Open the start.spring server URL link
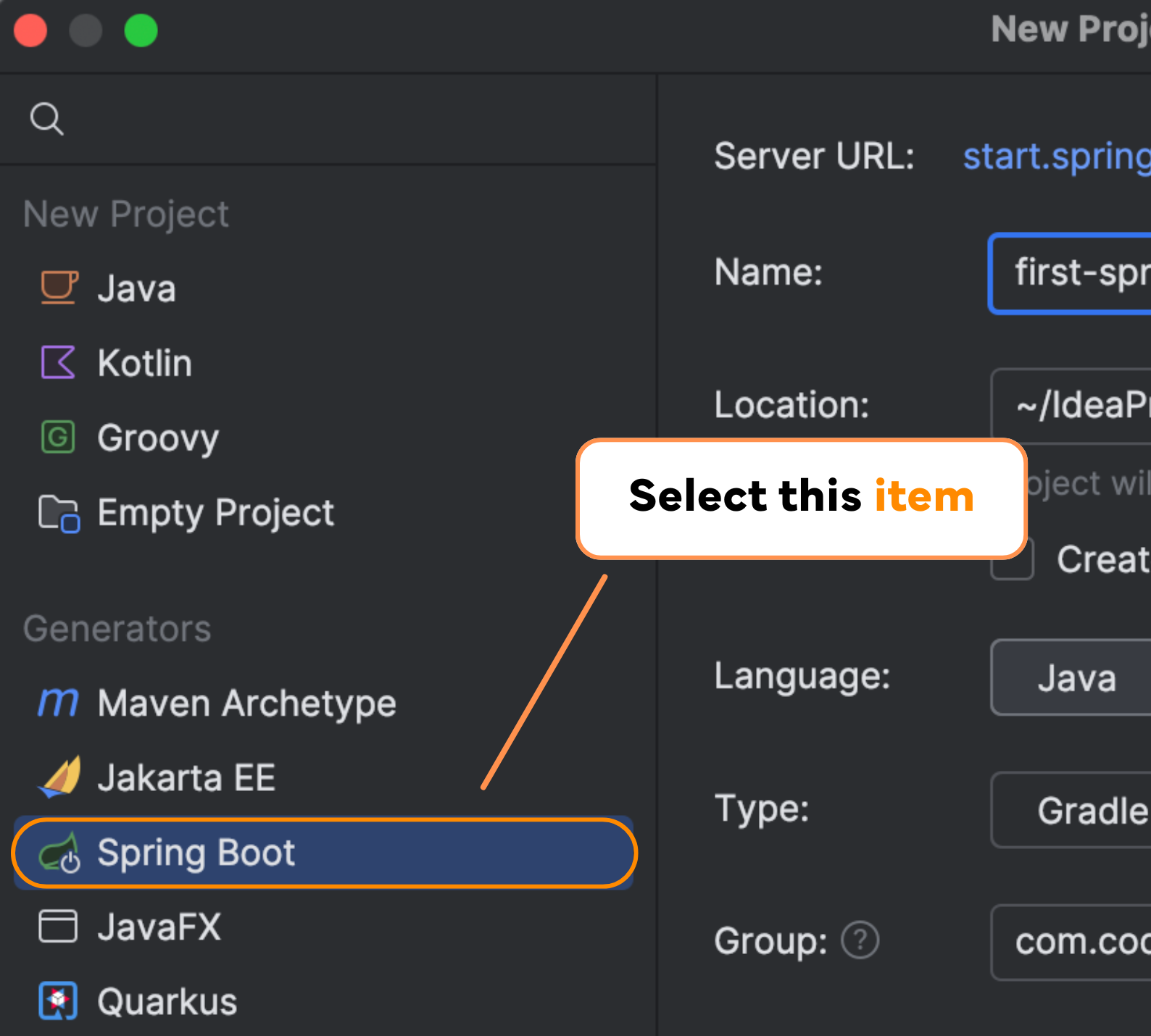The width and height of the screenshot is (1151, 1036). (x=1057, y=156)
